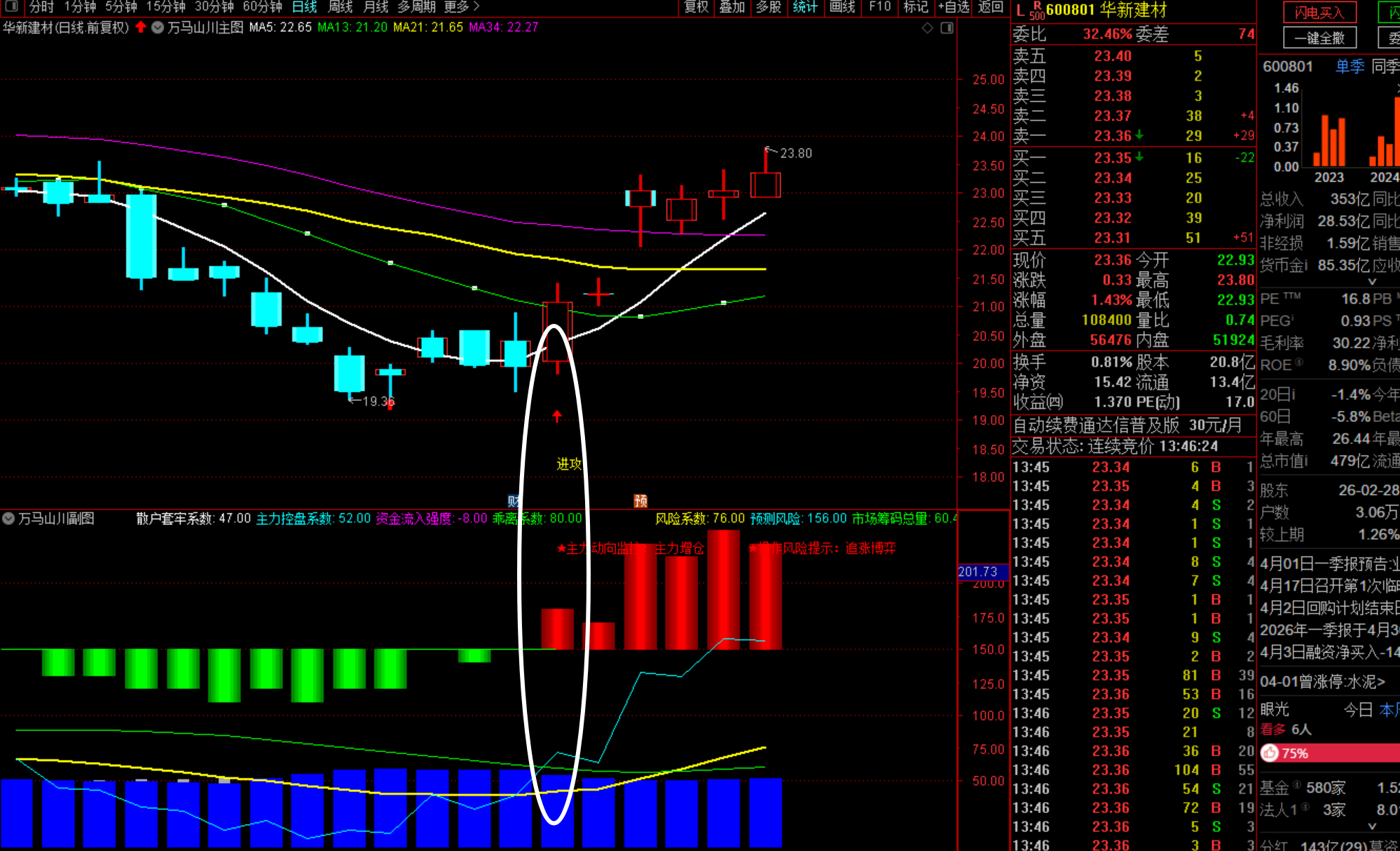Click the 一键全撤 cancel-all button

click(x=1319, y=38)
